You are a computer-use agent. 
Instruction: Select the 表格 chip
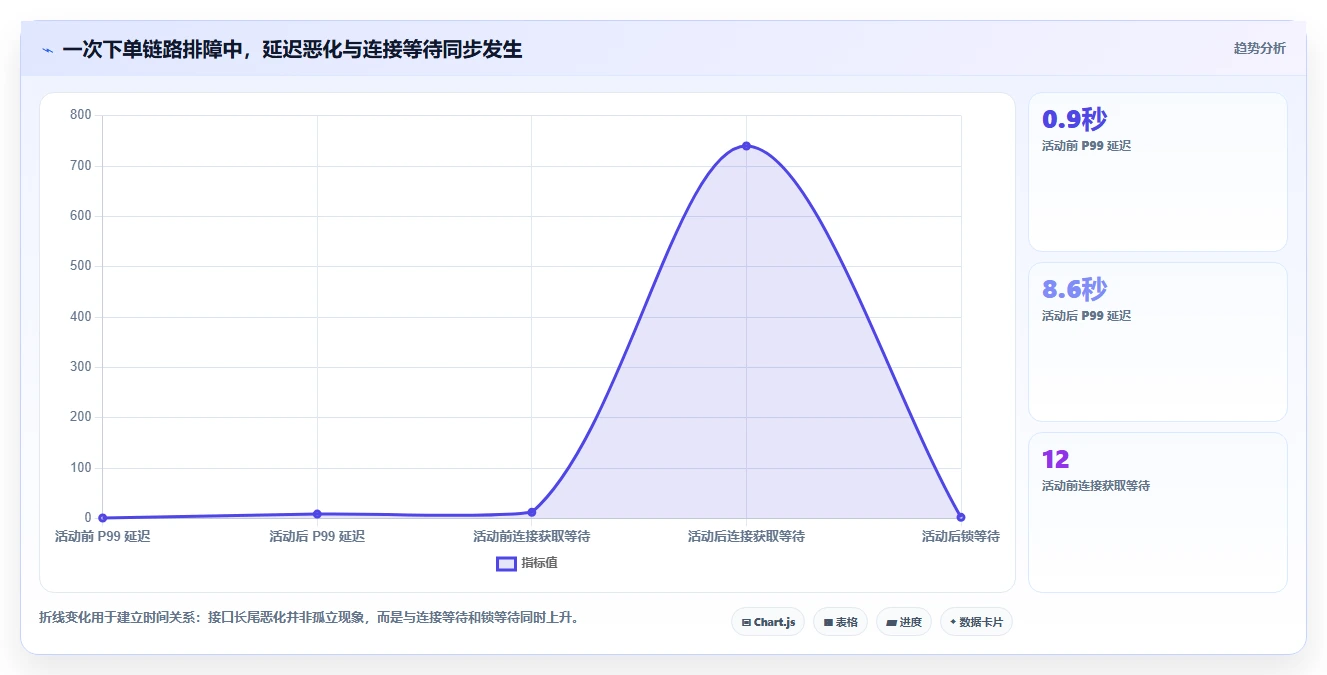pyautogui.click(x=840, y=622)
